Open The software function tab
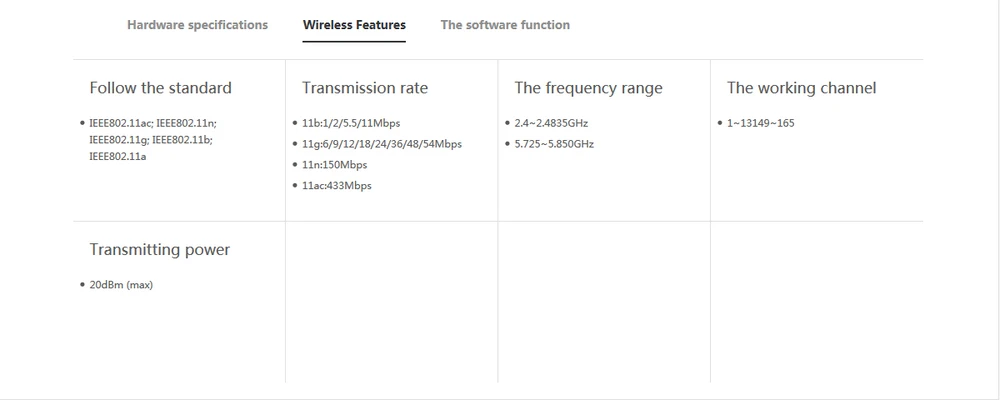1000x400 pixels. pos(505,25)
